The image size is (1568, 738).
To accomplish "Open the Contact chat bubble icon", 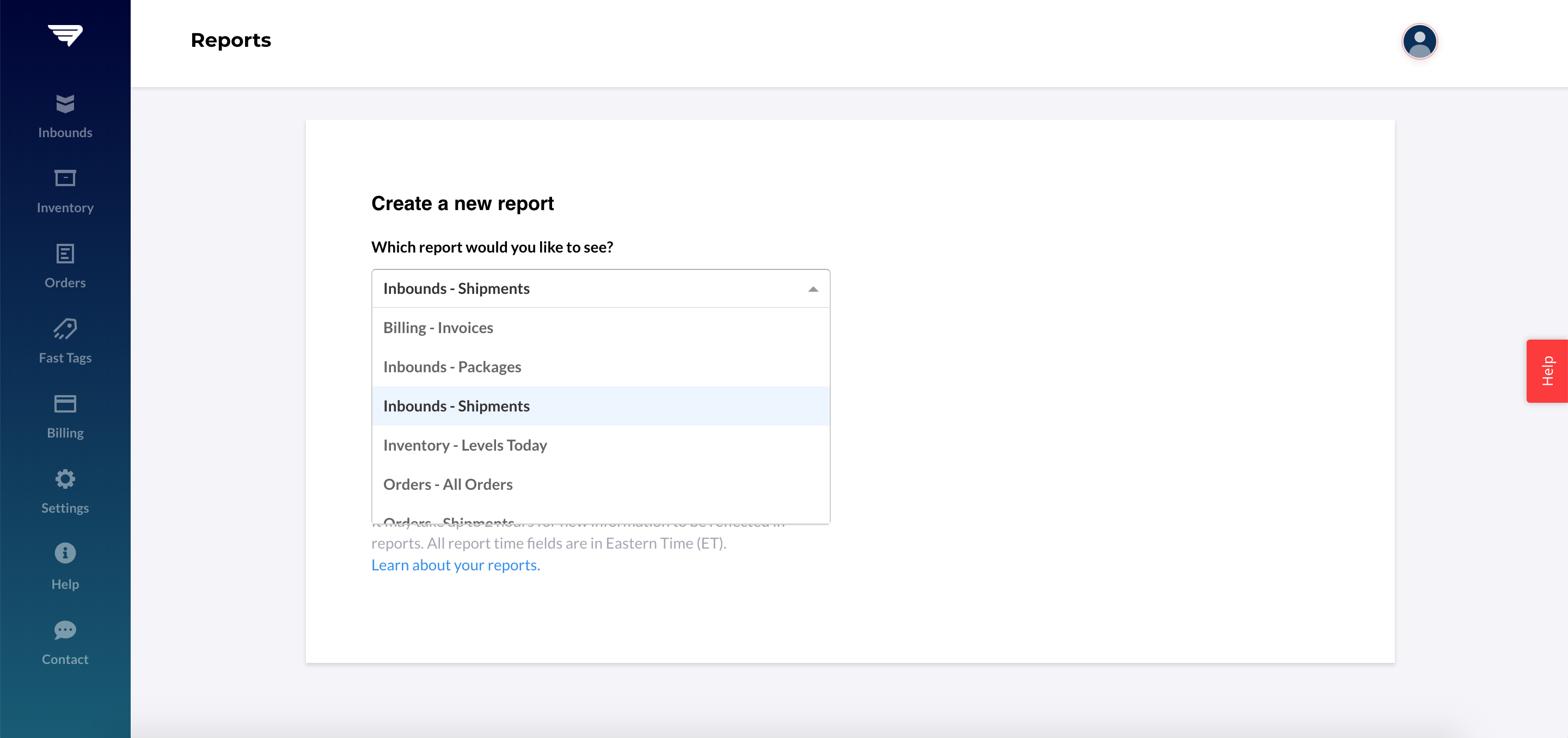I will [65, 630].
